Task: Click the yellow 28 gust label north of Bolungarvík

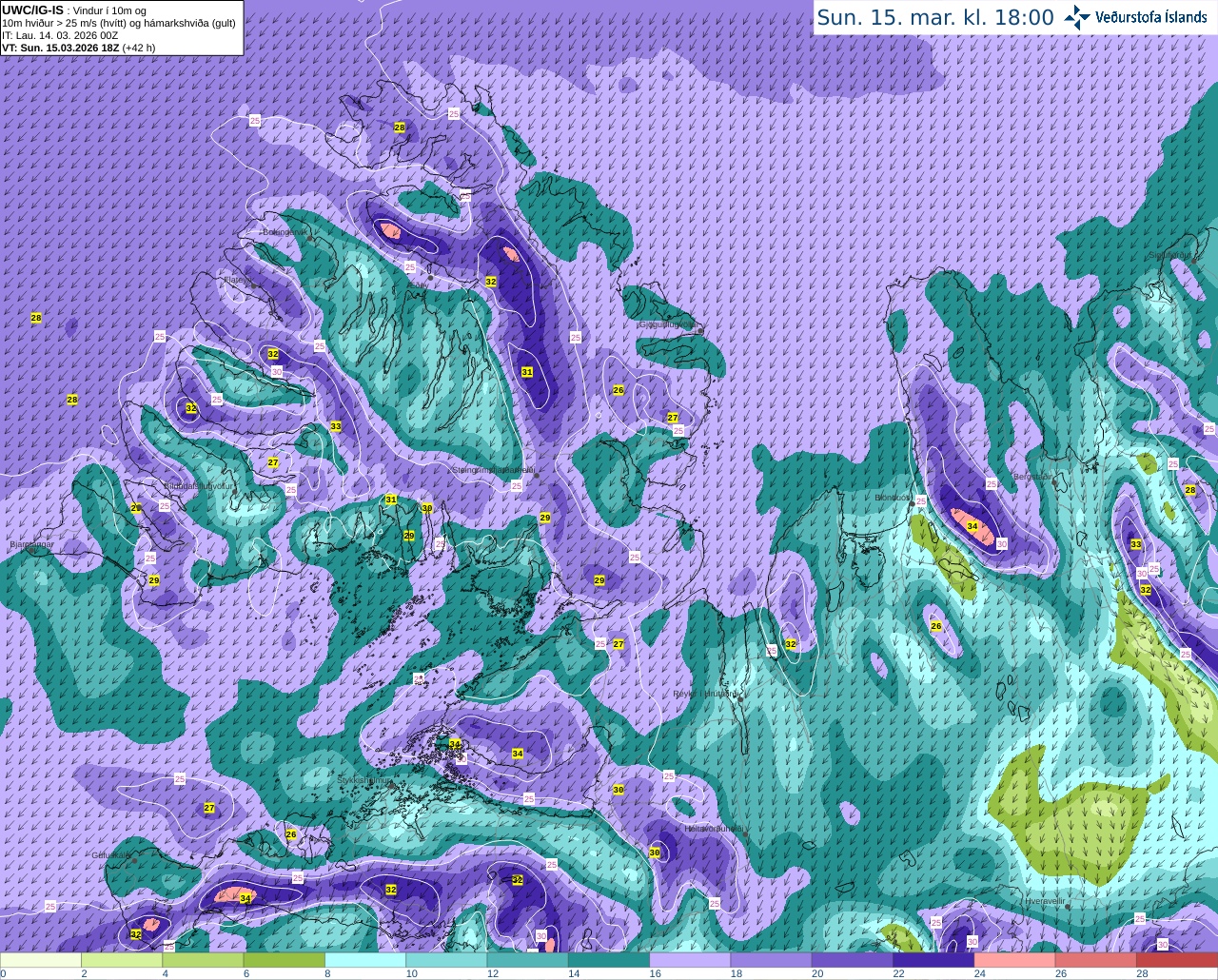Action: (x=399, y=127)
